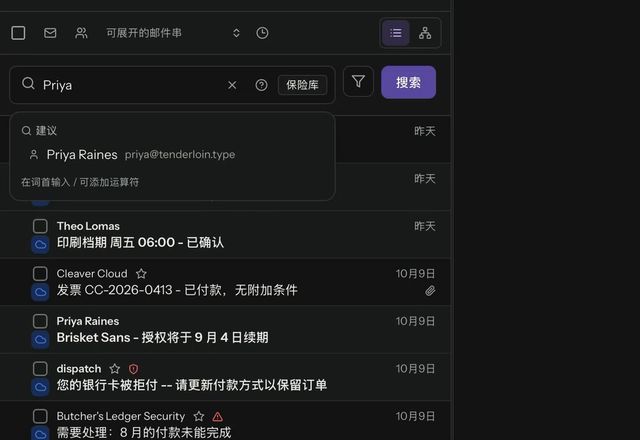640x440 pixels.
Task: Click the hint 在词首输入 / 可添加运算符
Action: (x=80, y=182)
